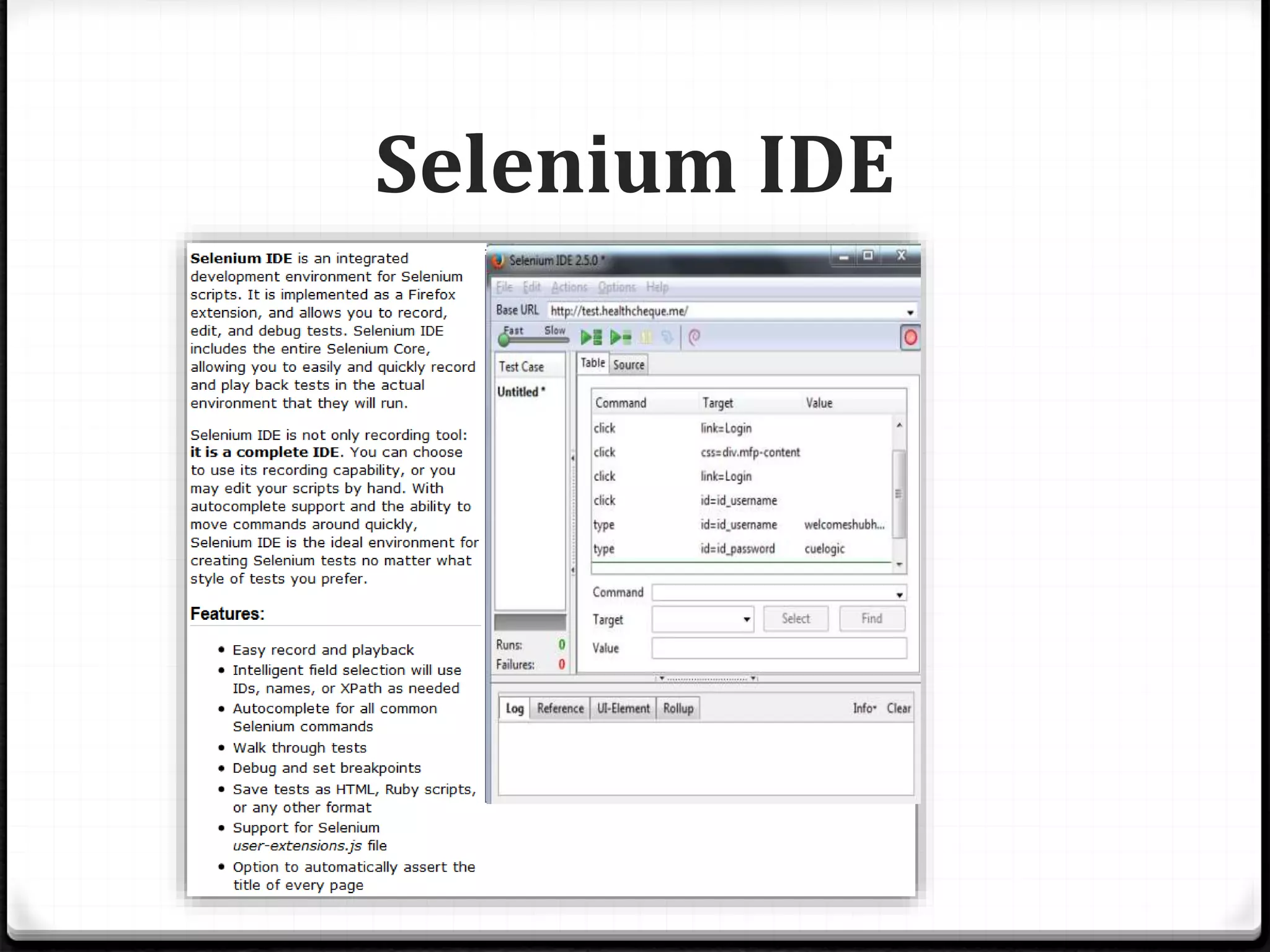
Task: Click the Step toolbar icon
Action: pyautogui.click(x=667, y=337)
